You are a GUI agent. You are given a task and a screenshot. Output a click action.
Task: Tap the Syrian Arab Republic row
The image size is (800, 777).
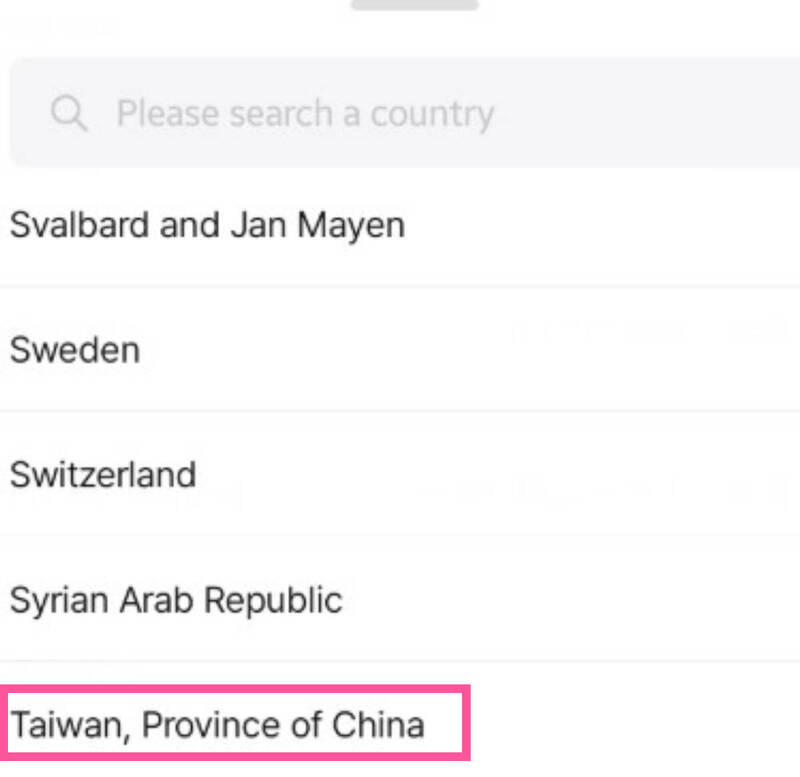400,599
